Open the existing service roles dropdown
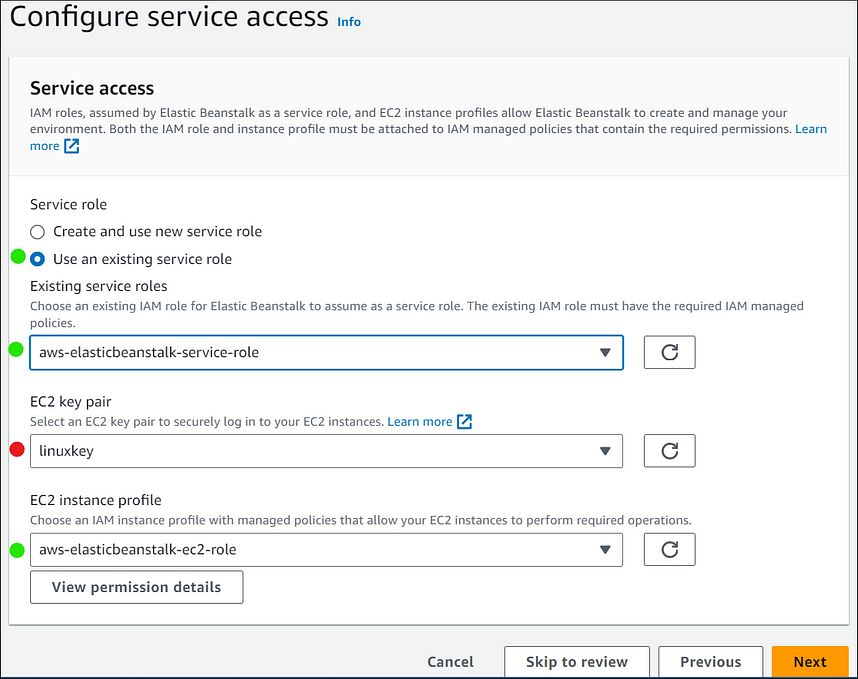 (x=326, y=352)
